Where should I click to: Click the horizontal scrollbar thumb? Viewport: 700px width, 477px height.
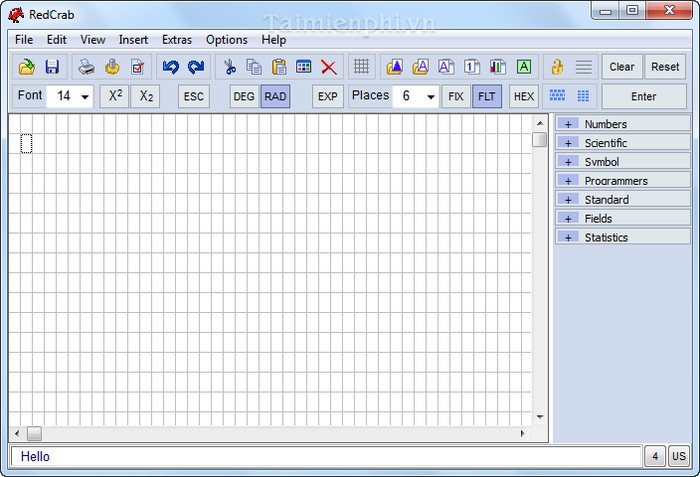34,434
